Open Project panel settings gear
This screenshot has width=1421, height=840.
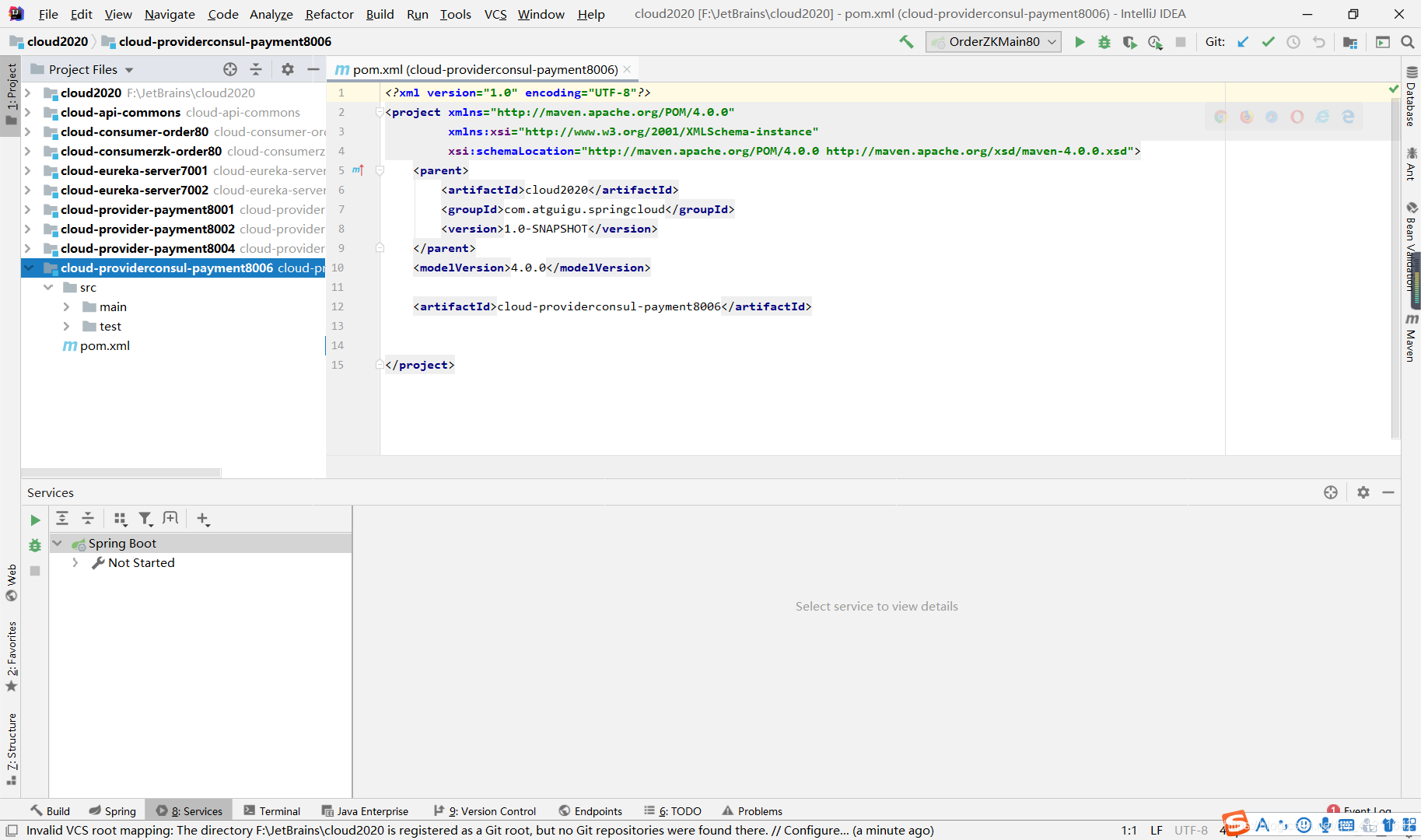(288, 69)
